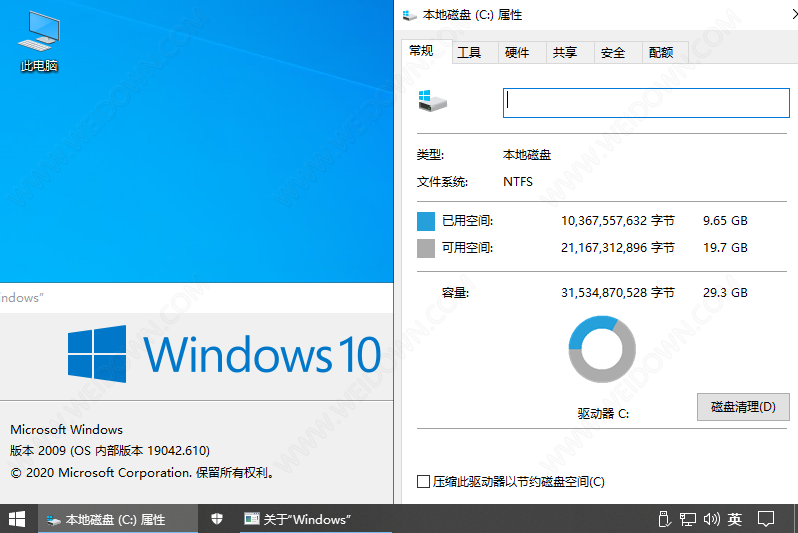
Task: Select the 共享 tab
Action: 565,53
